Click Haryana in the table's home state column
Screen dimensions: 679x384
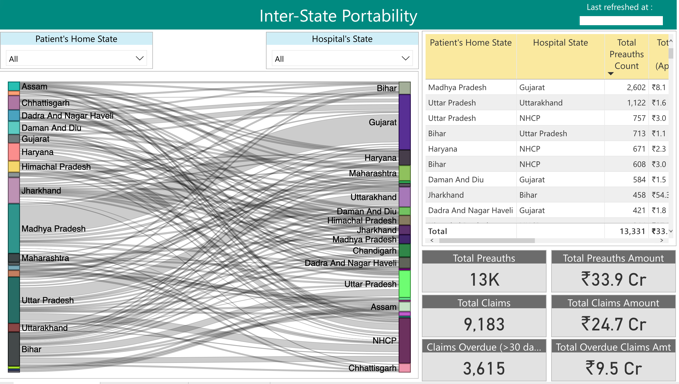pos(442,149)
